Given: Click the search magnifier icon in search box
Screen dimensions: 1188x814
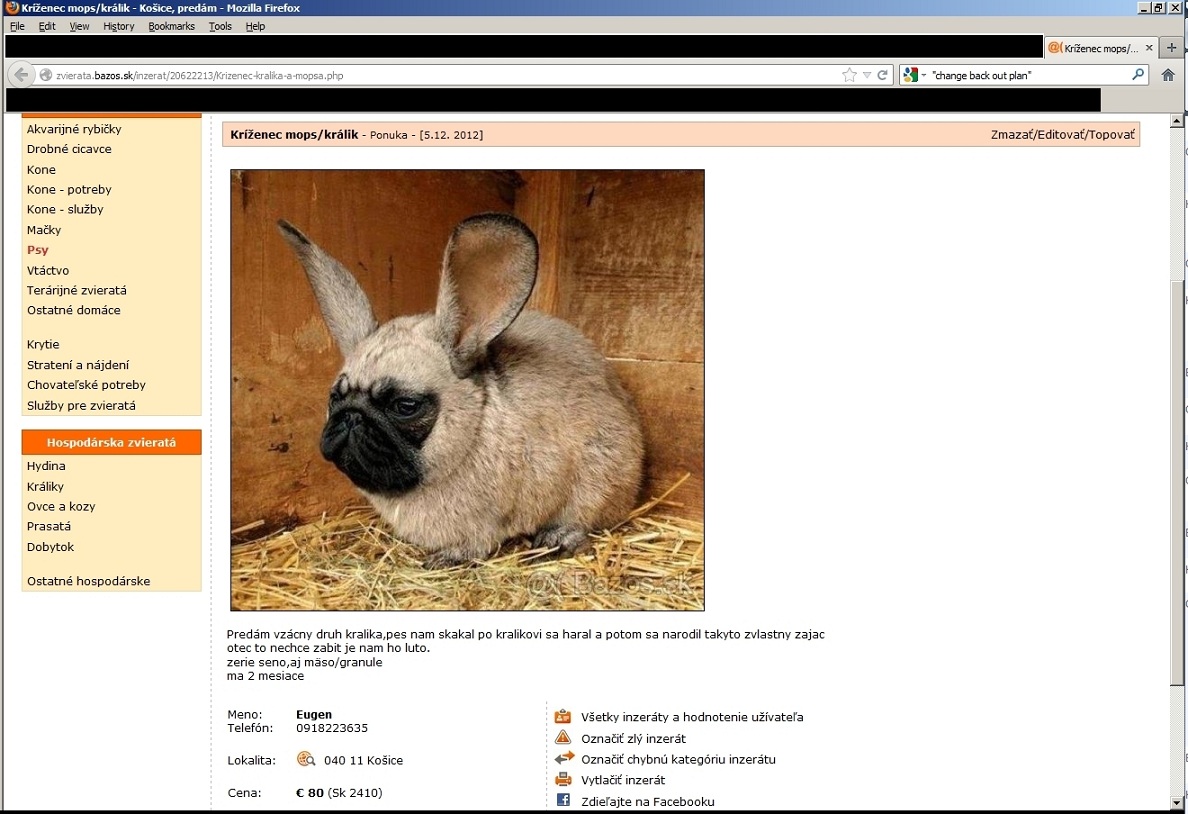Looking at the screenshot, I should point(1137,75).
